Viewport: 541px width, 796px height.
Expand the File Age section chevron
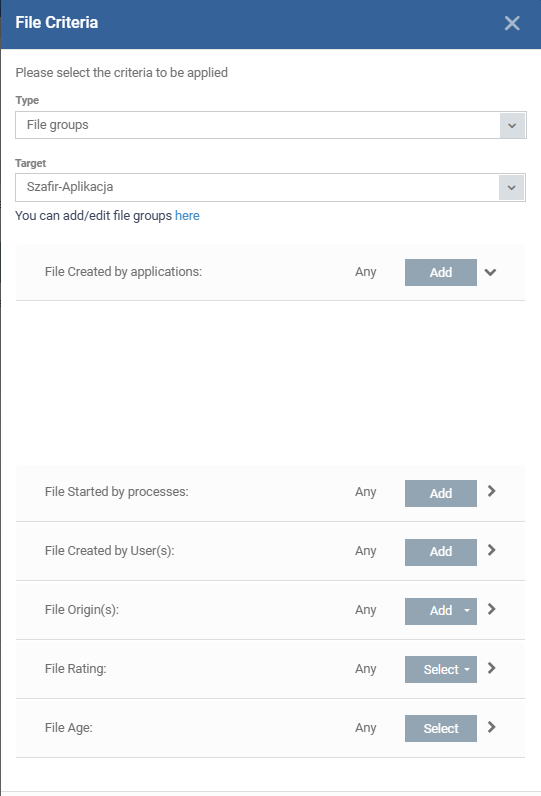491,727
